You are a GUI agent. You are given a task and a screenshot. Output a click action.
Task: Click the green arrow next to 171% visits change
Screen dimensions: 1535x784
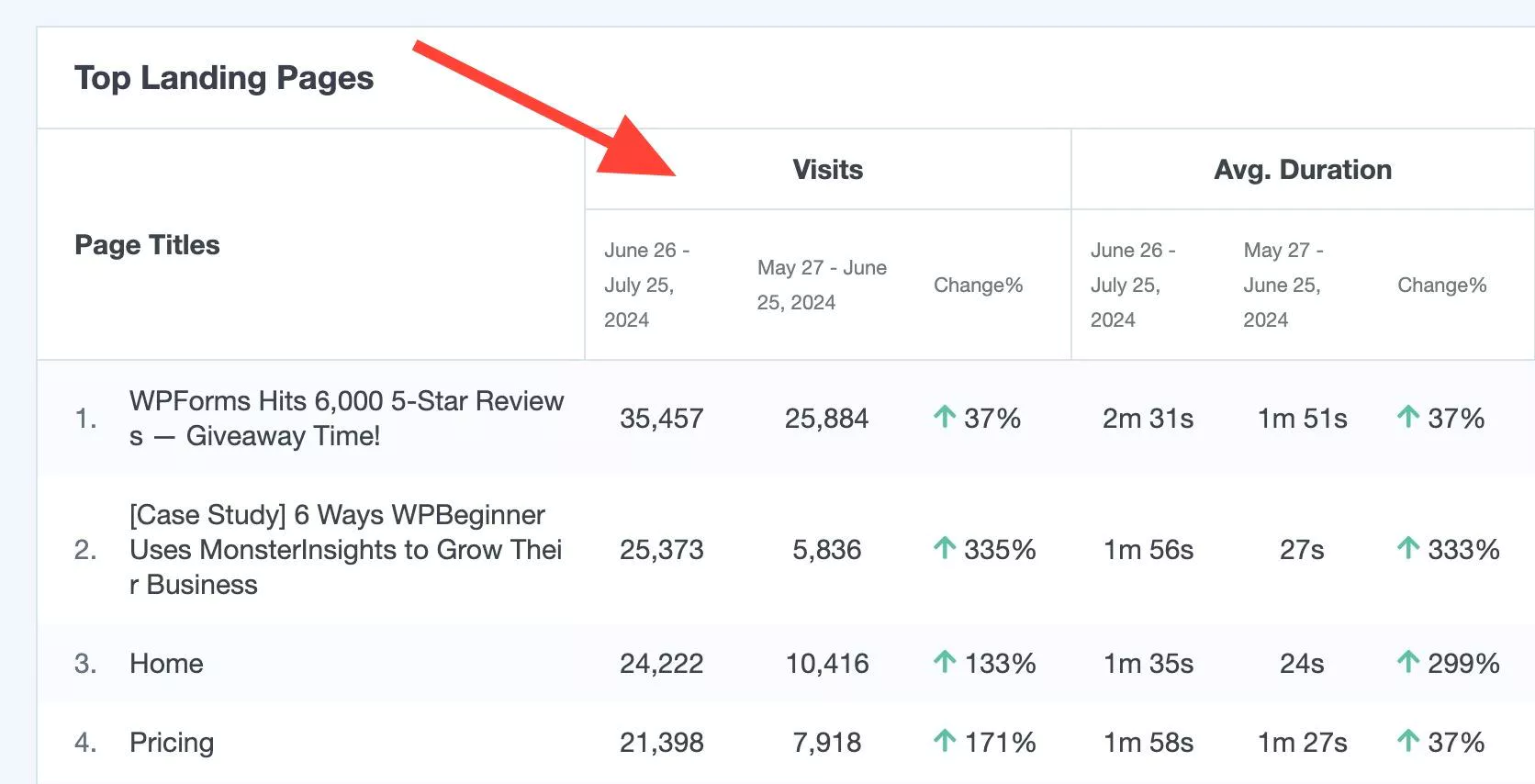[x=945, y=741]
